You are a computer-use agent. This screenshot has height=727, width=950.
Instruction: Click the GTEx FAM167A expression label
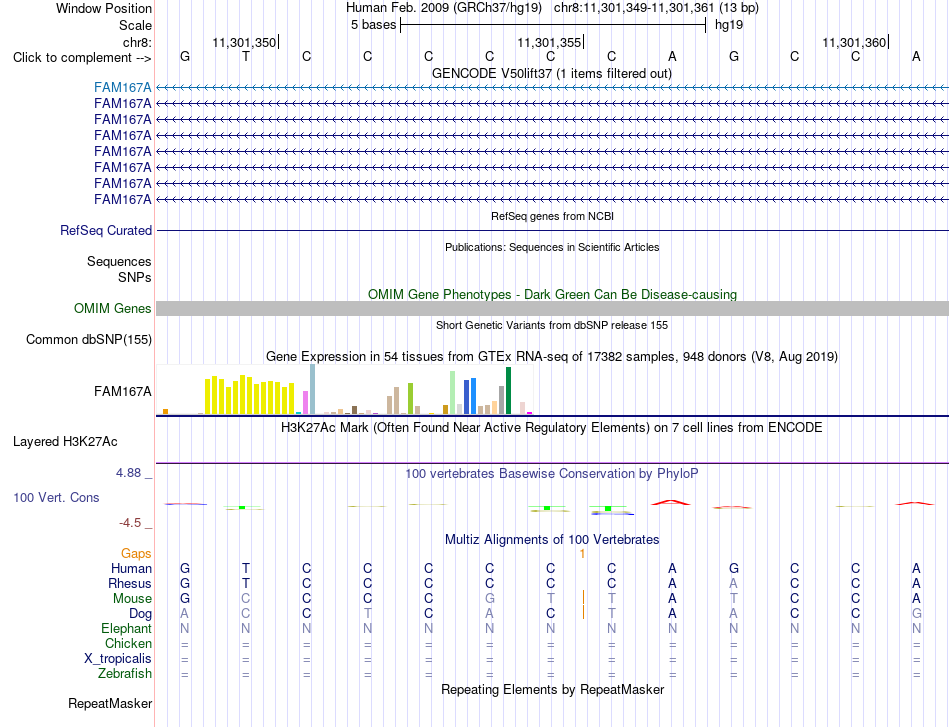122,391
